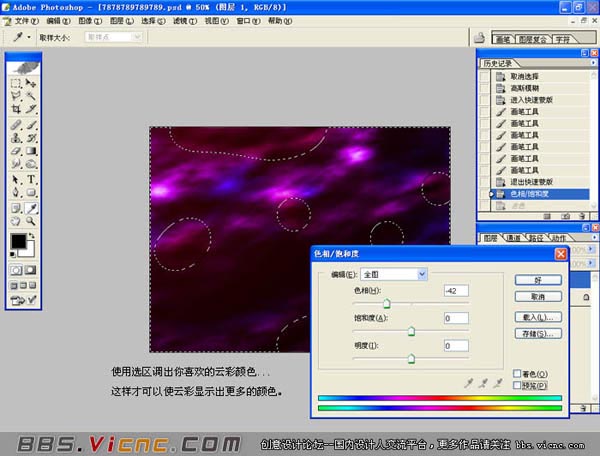Screen dimensions: 600x456
Task: Select the Blur tool
Action: click(x=16, y=164)
